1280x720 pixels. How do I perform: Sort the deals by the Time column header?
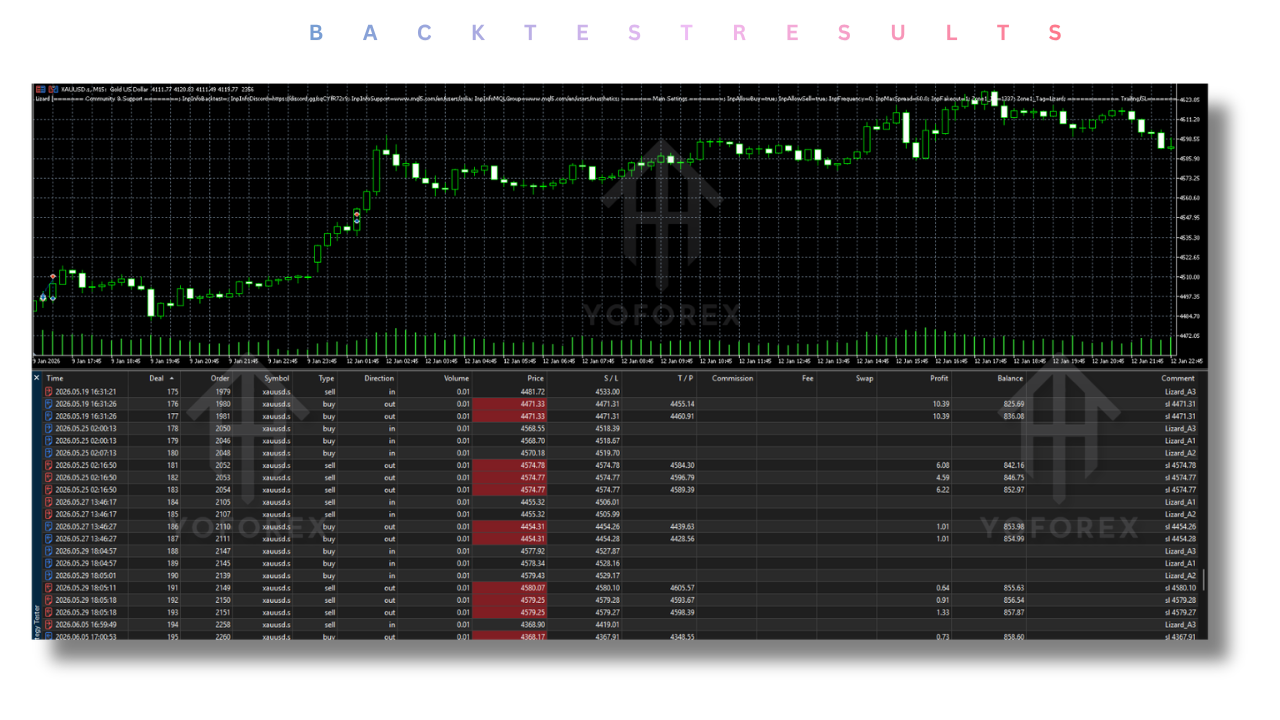(x=55, y=379)
